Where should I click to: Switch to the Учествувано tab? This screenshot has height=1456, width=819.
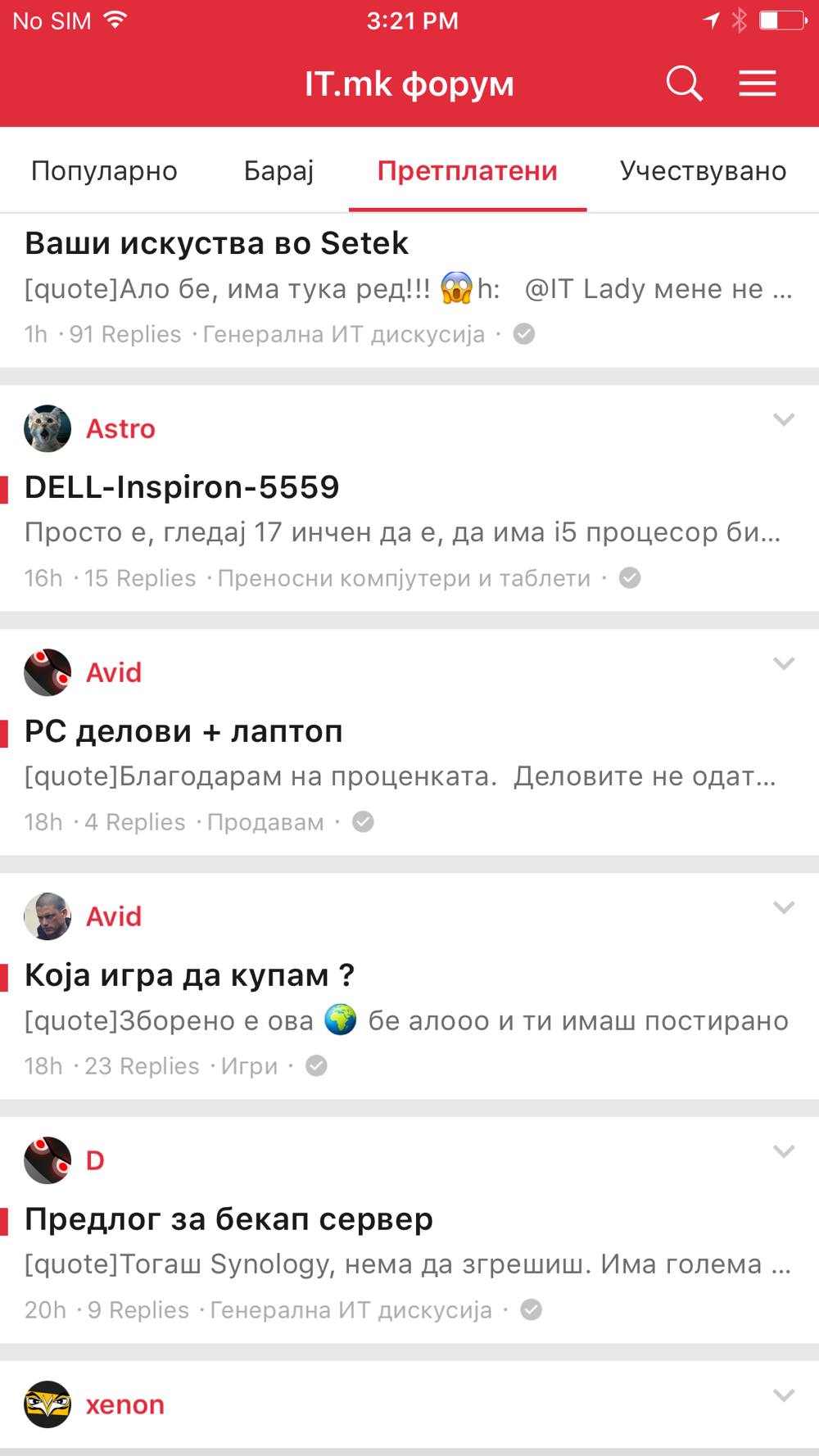pyautogui.click(x=704, y=171)
